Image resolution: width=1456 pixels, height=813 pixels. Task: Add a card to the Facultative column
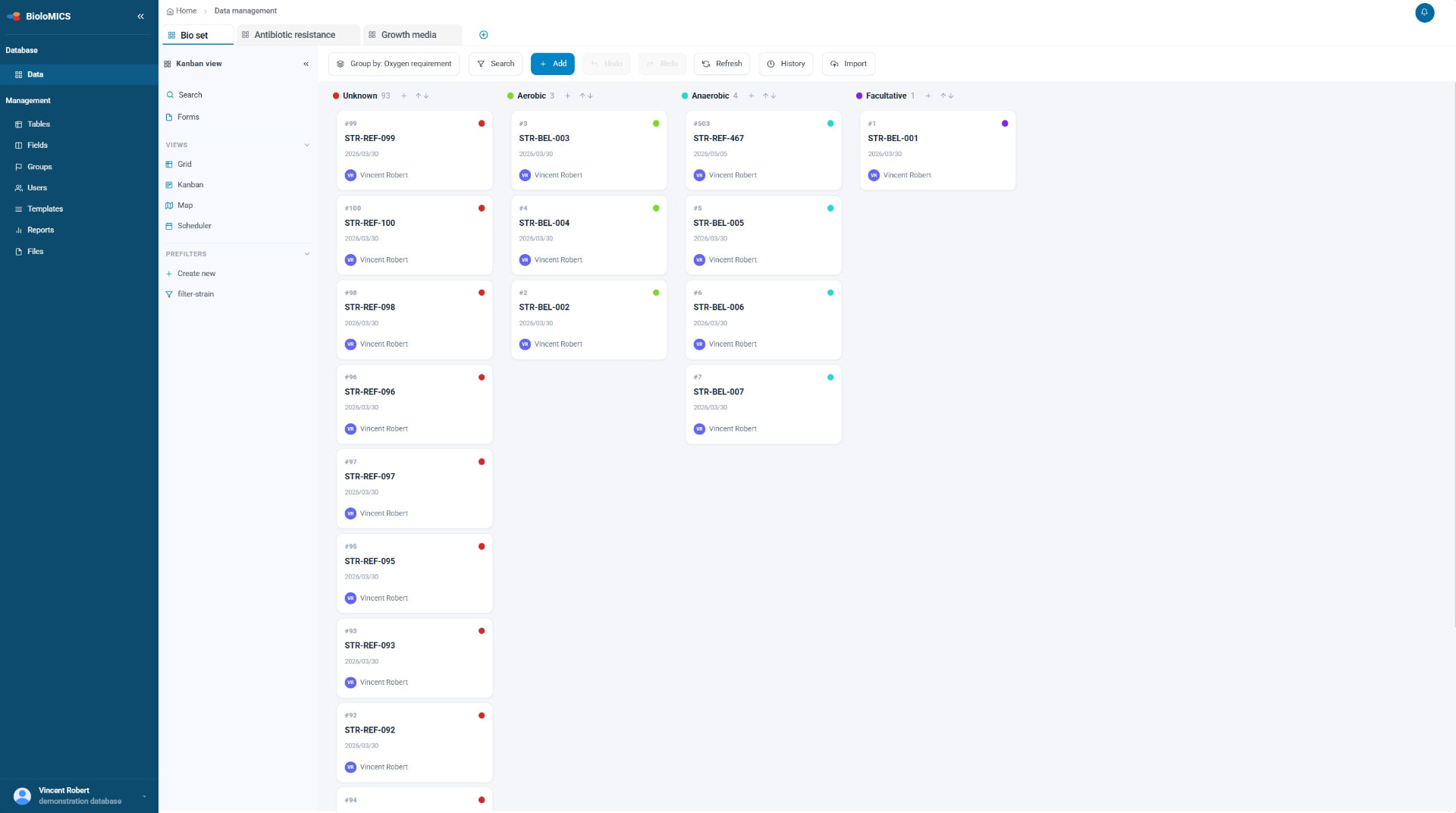coord(928,96)
